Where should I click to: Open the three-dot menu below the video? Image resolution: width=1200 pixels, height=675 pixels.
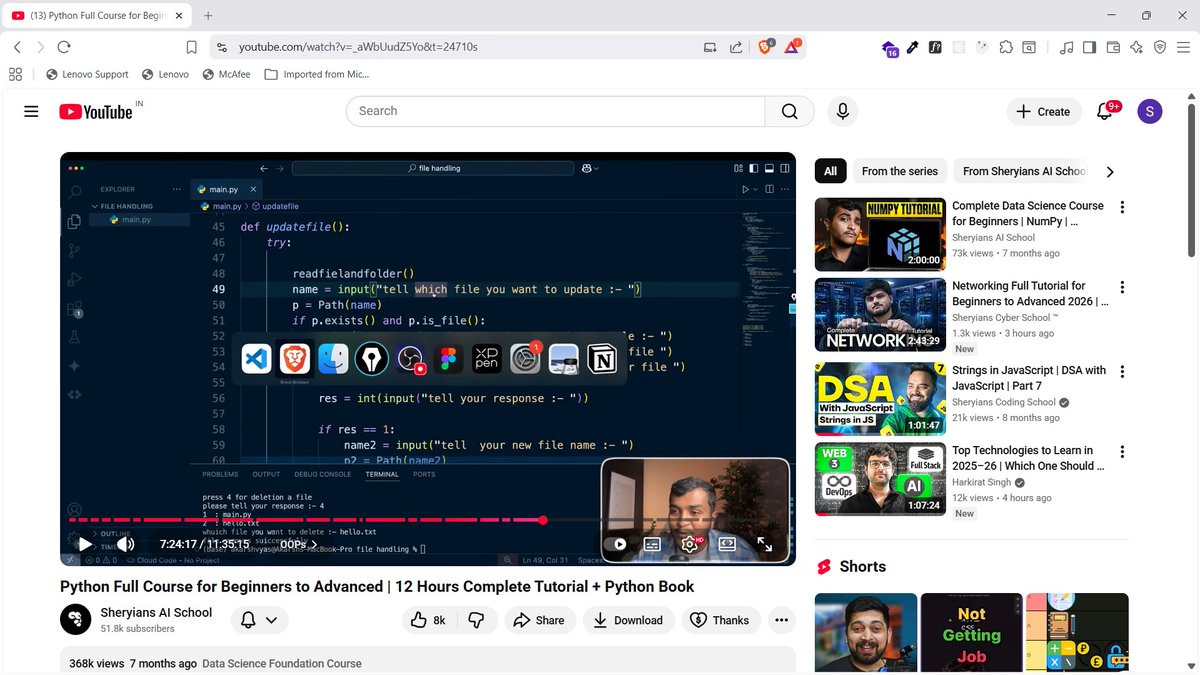pos(781,620)
